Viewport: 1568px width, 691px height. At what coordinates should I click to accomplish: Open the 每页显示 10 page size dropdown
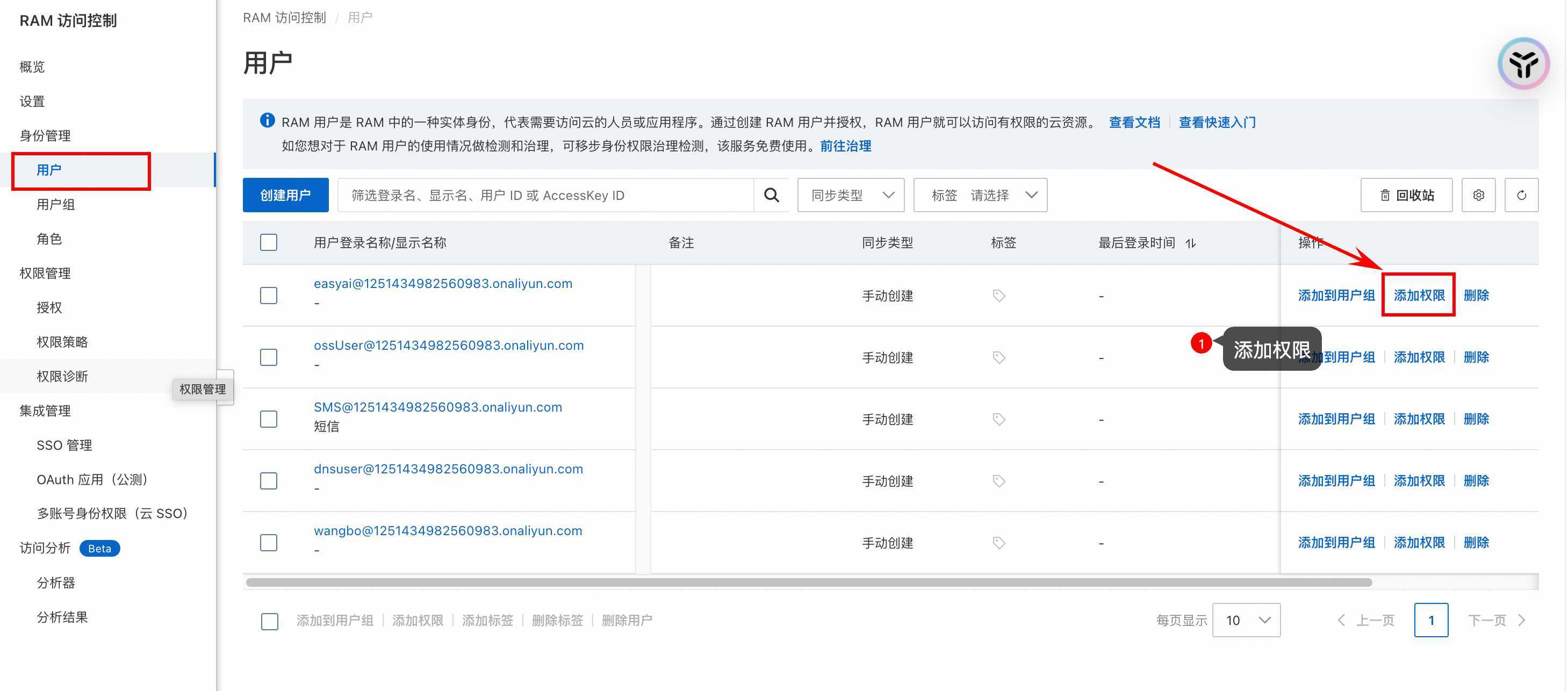pos(1246,621)
